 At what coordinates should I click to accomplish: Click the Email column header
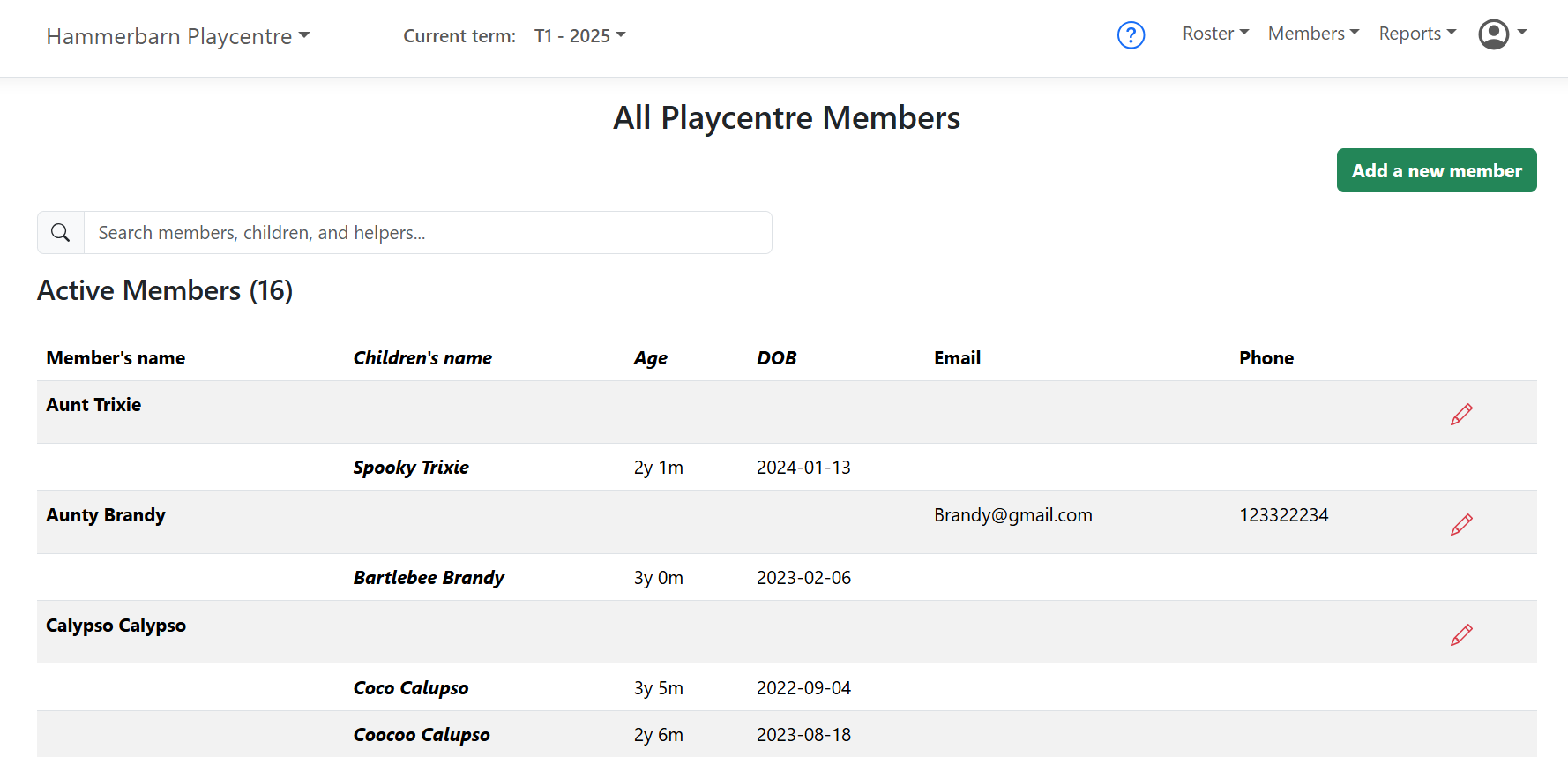coord(957,358)
